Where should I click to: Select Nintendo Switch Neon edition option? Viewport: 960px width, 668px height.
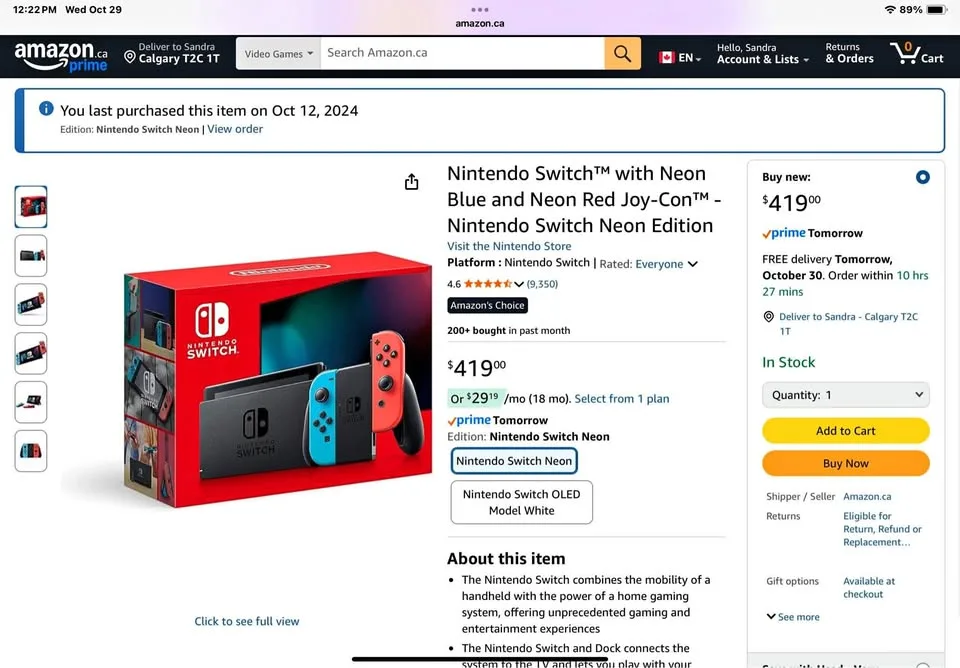[x=514, y=461]
